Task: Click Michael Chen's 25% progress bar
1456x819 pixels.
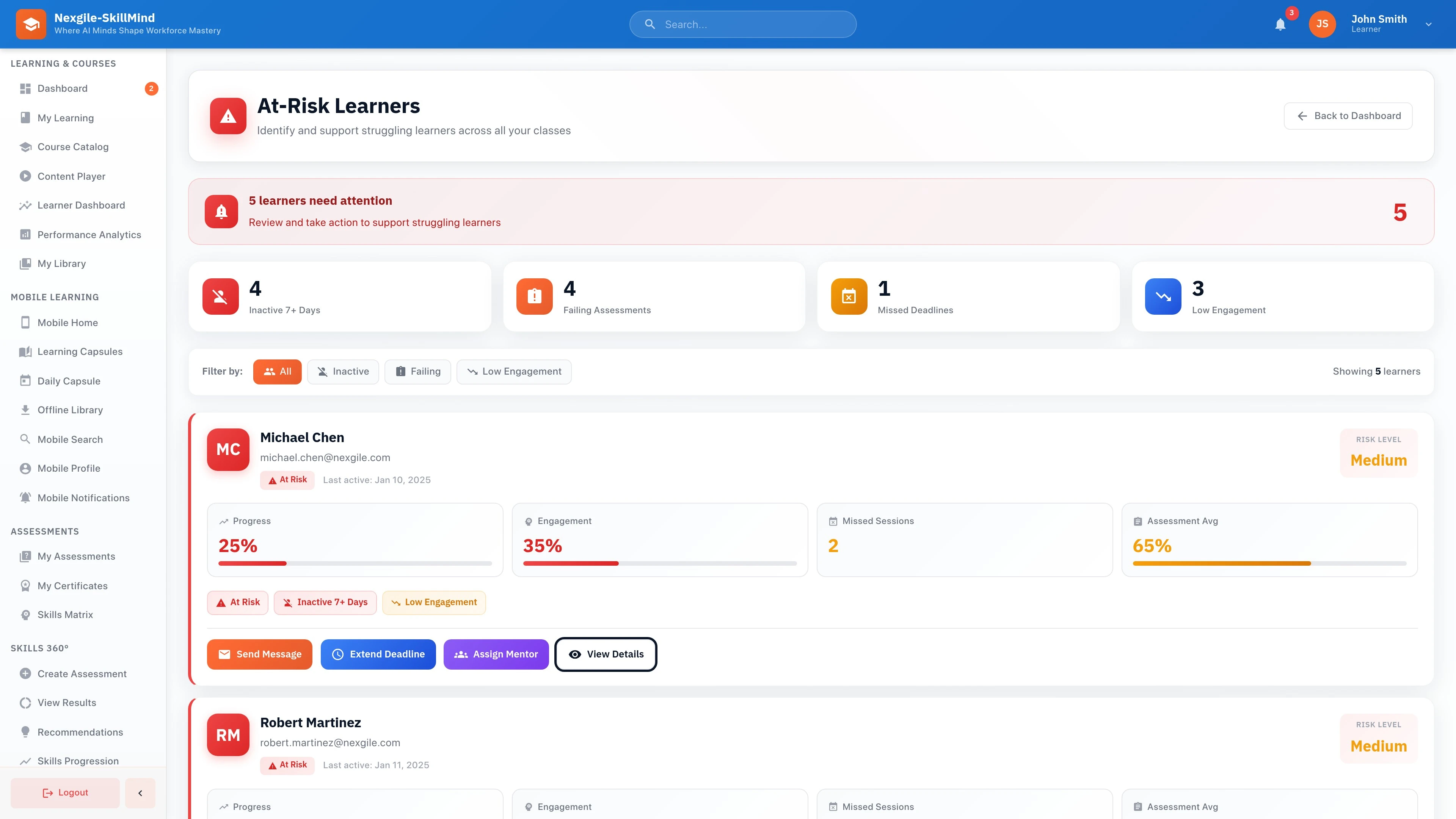Action: [x=355, y=563]
